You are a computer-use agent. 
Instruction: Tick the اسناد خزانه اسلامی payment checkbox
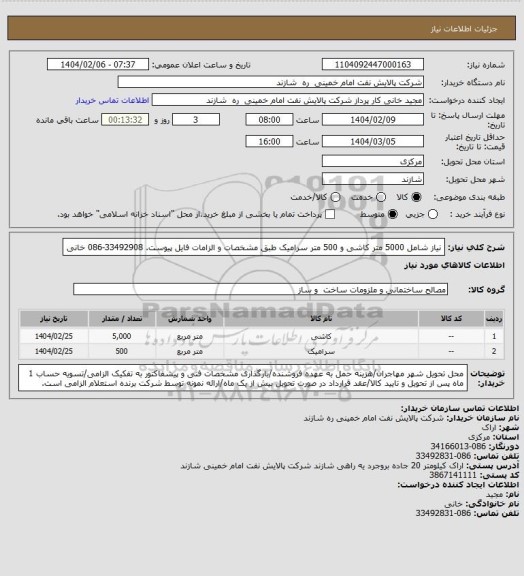pos(330,214)
